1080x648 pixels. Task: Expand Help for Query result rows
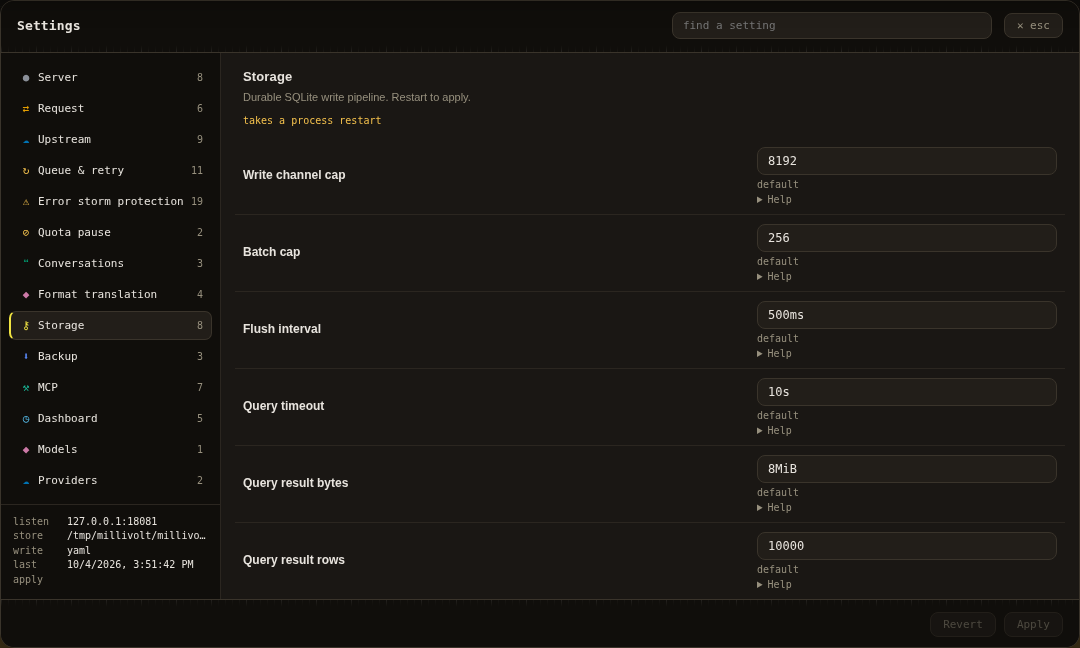point(774,585)
